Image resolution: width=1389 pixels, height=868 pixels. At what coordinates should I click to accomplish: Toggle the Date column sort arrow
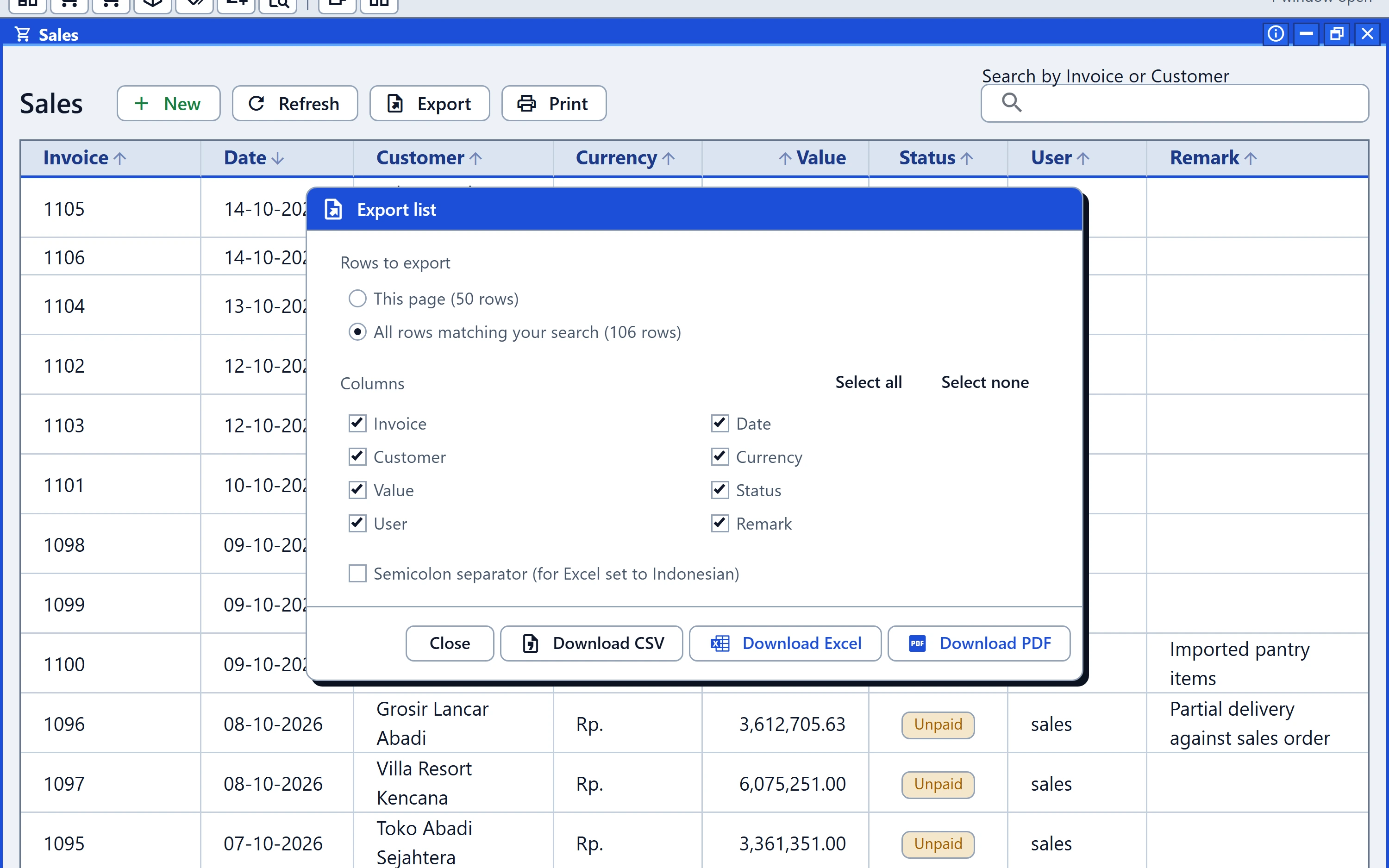tap(277, 158)
